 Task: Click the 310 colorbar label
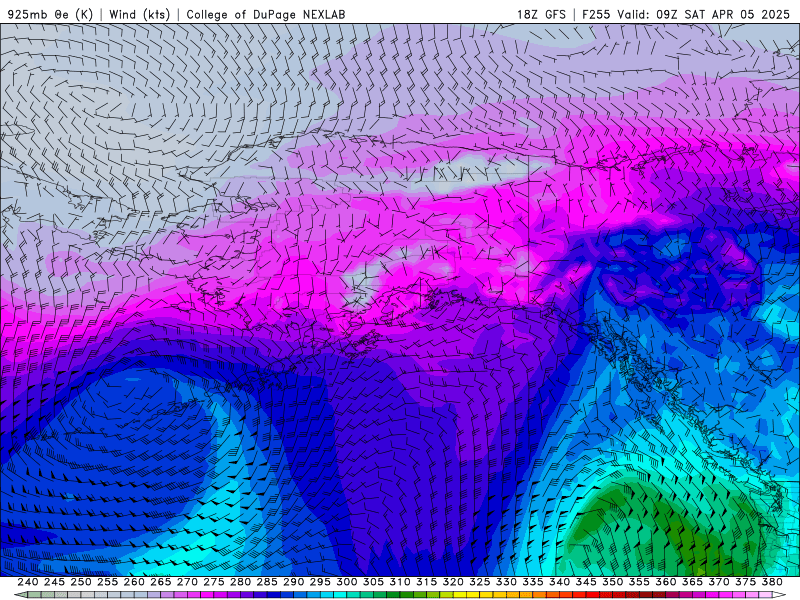coord(399,582)
